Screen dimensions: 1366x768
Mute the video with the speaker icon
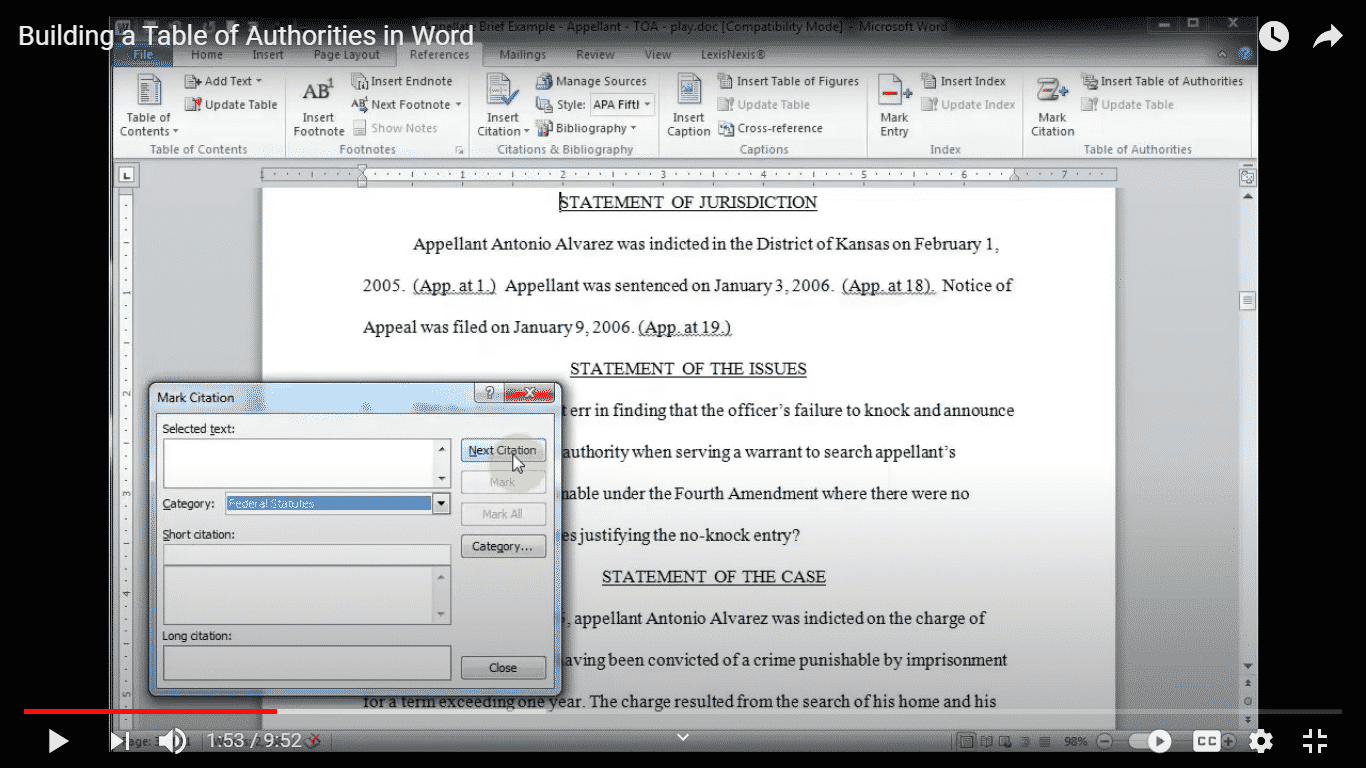point(172,741)
